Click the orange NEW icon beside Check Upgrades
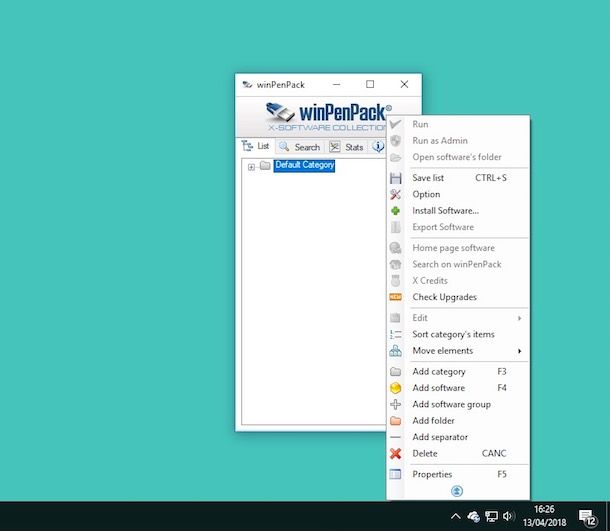The height and width of the screenshot is (531, 610). 395,297
